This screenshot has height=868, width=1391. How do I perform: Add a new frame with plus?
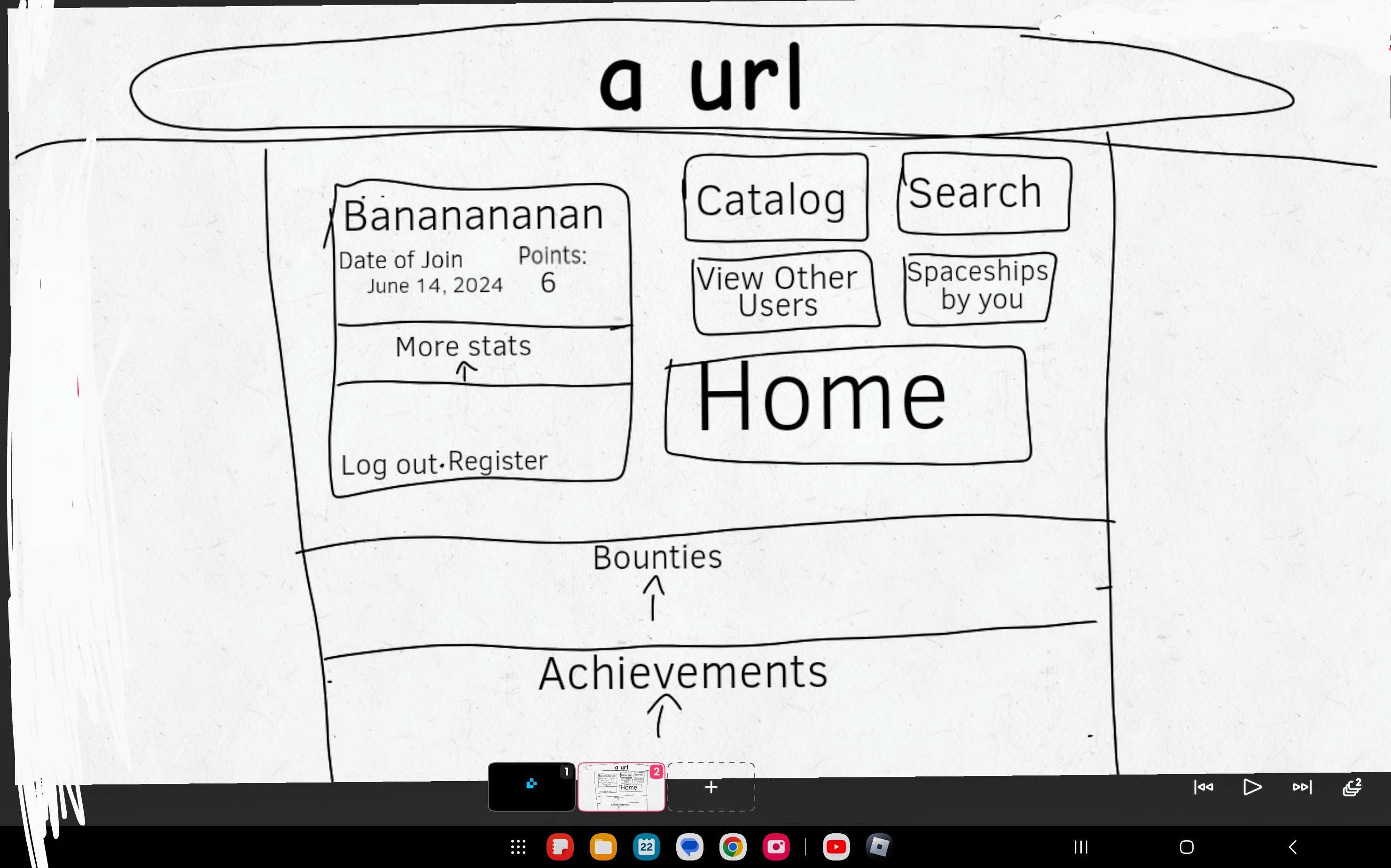711,786
